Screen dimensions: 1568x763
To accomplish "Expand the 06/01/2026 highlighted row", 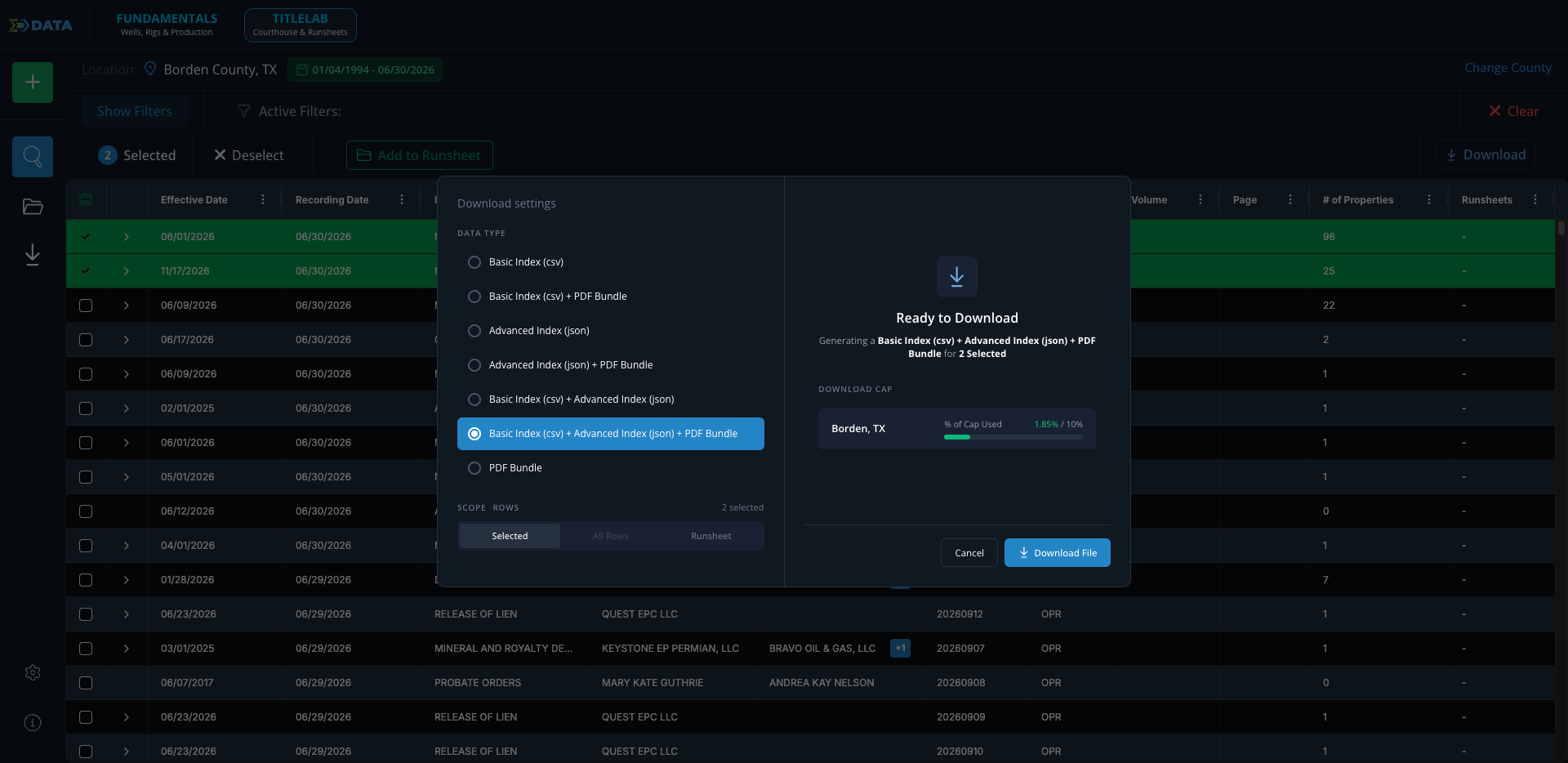I will click(x=127, y=237).
